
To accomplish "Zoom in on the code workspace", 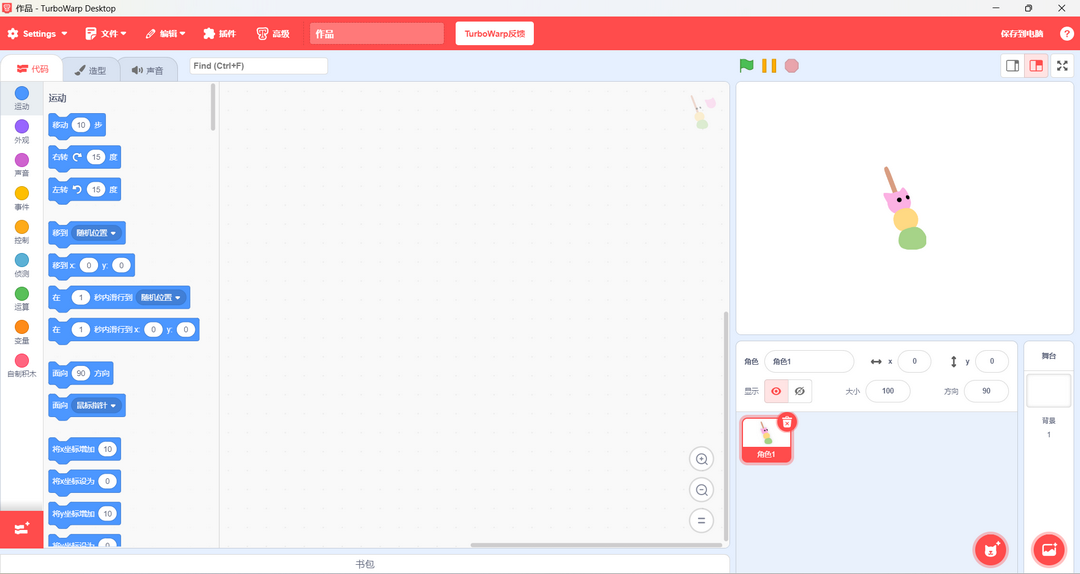I will [x=702, y=460].
